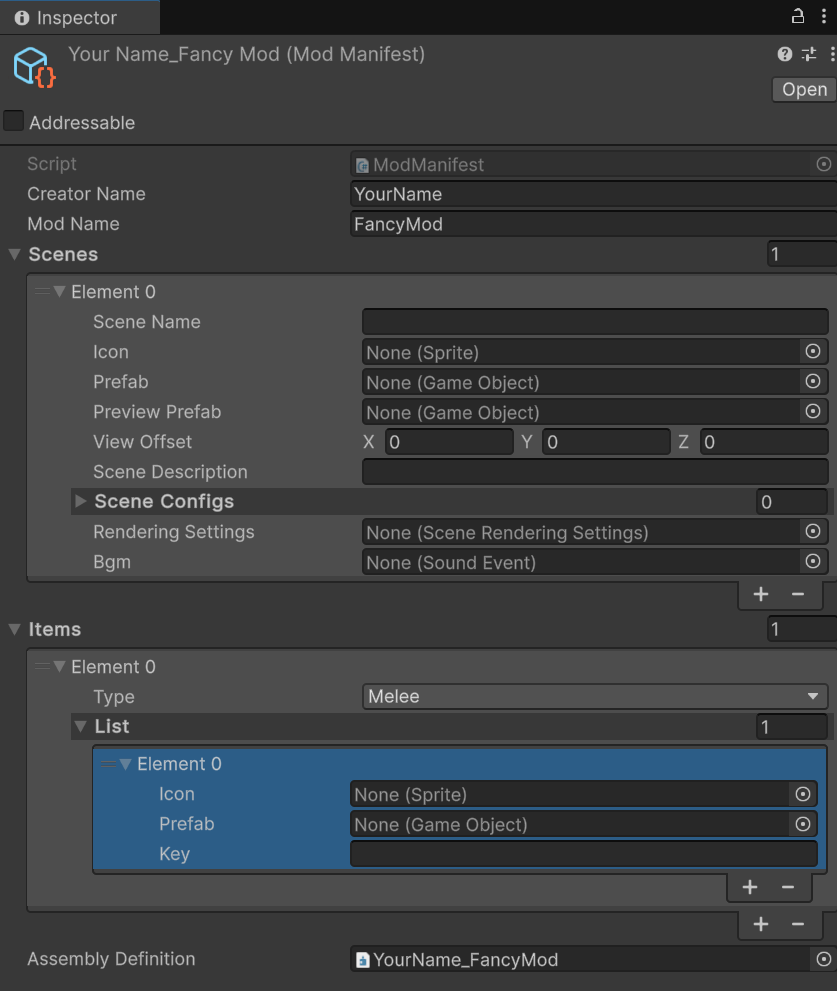Enable the Addressable checkbox
Screen dimensions: 837x991
coord(13,122)
